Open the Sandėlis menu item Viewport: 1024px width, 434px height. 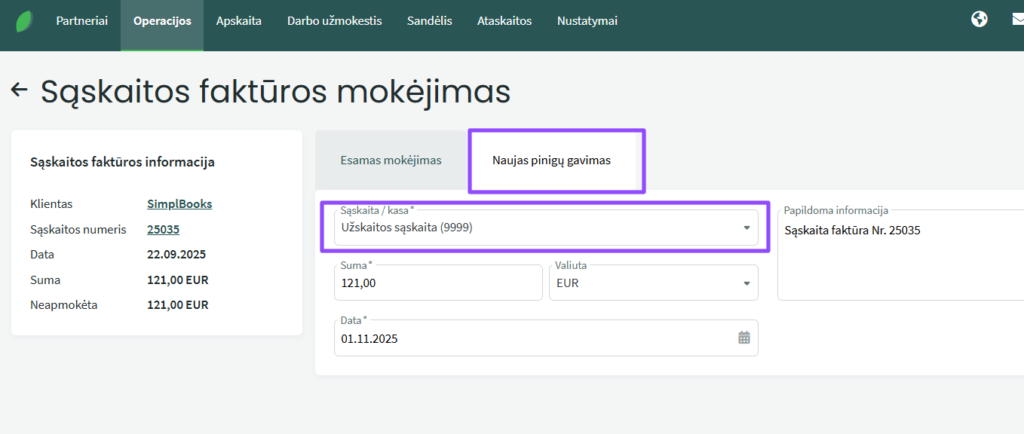430,21
